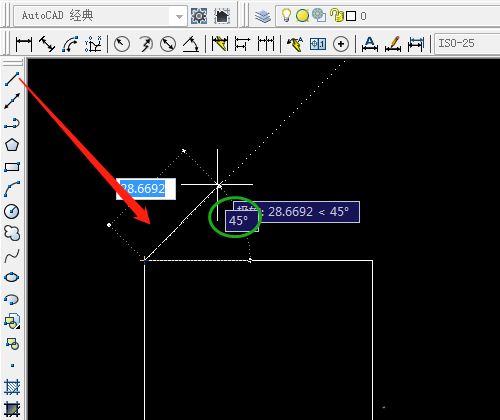Click the Linear dimension tool
The width and height of the screenshot is (500, 420).
click(24, 44)
